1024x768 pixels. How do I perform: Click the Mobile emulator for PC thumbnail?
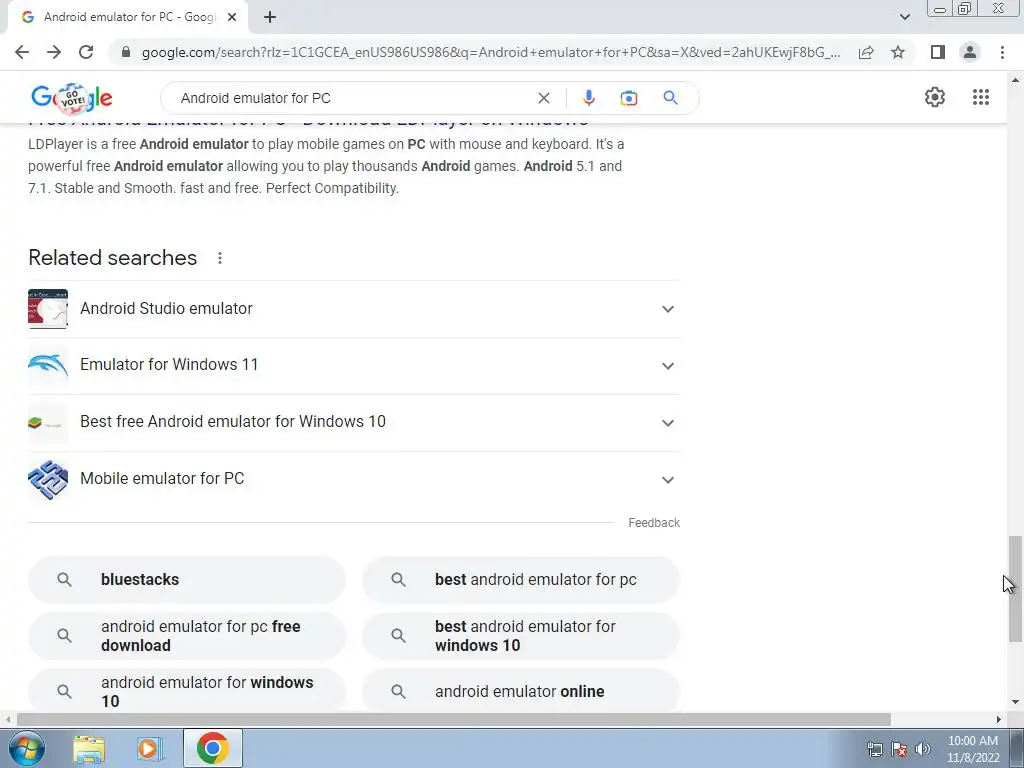pyautogui.click(x=48, y=479)
